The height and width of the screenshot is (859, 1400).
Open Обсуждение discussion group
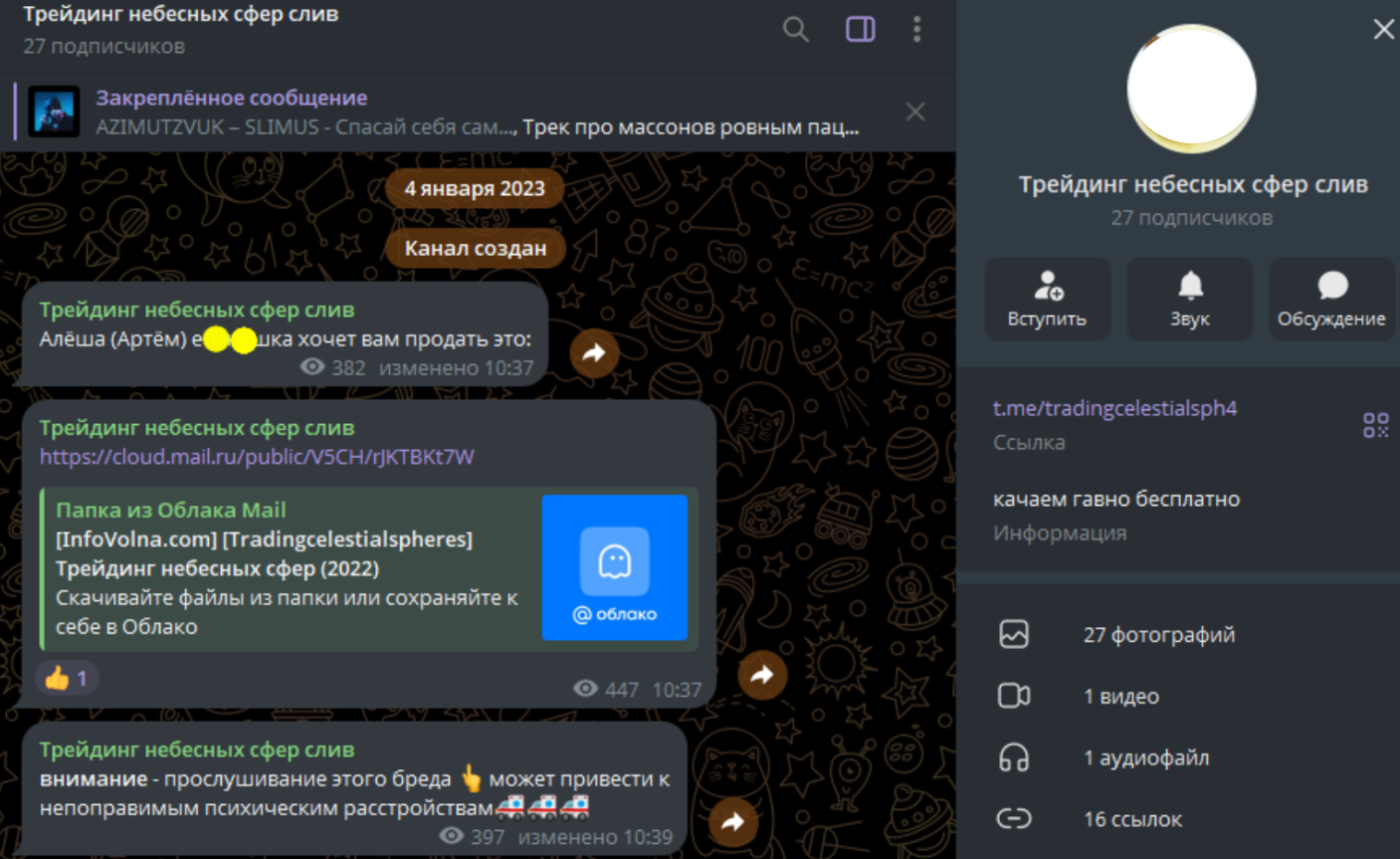point(1330,299)
